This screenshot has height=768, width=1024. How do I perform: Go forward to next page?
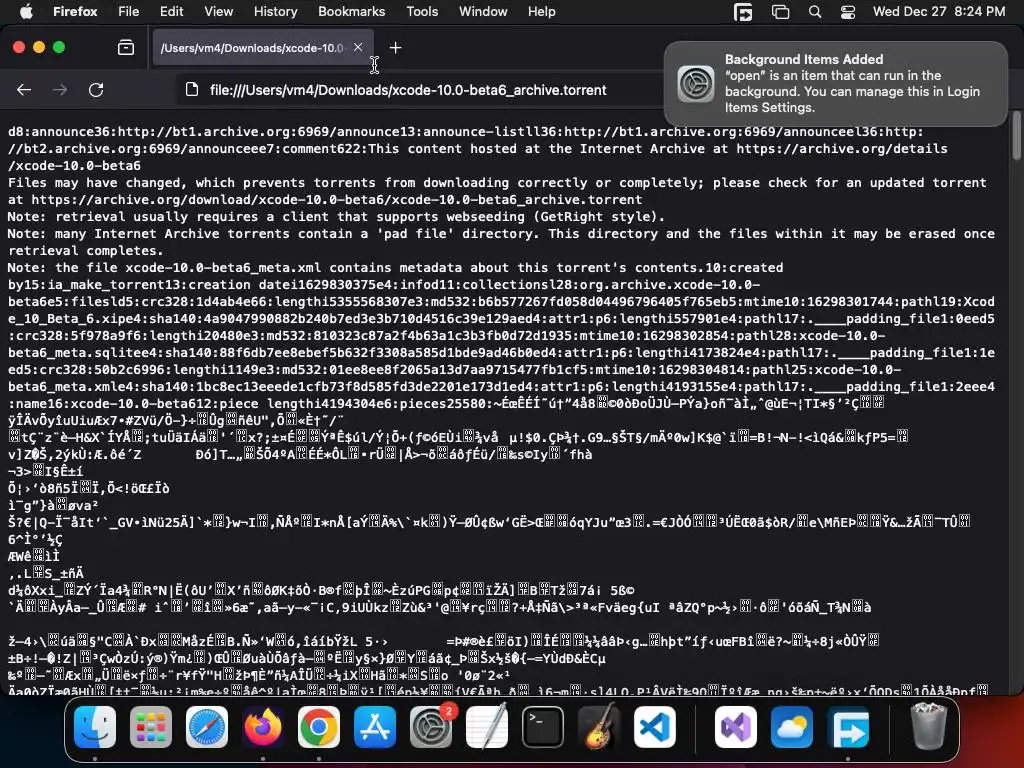(59, 89)
